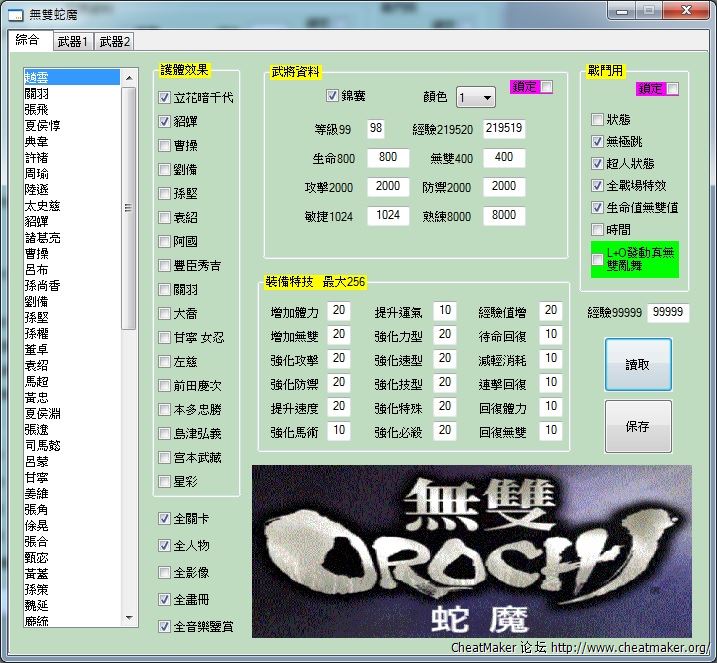Click the 等級 input field

click(376, 129)
